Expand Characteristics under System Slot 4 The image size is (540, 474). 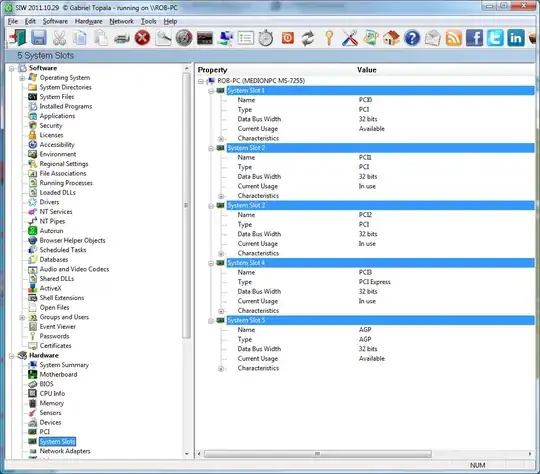point(221,311)
